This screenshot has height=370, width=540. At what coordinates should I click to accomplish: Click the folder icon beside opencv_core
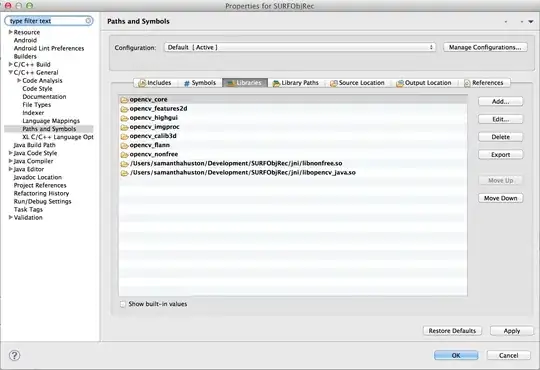[x=124, y=100]
